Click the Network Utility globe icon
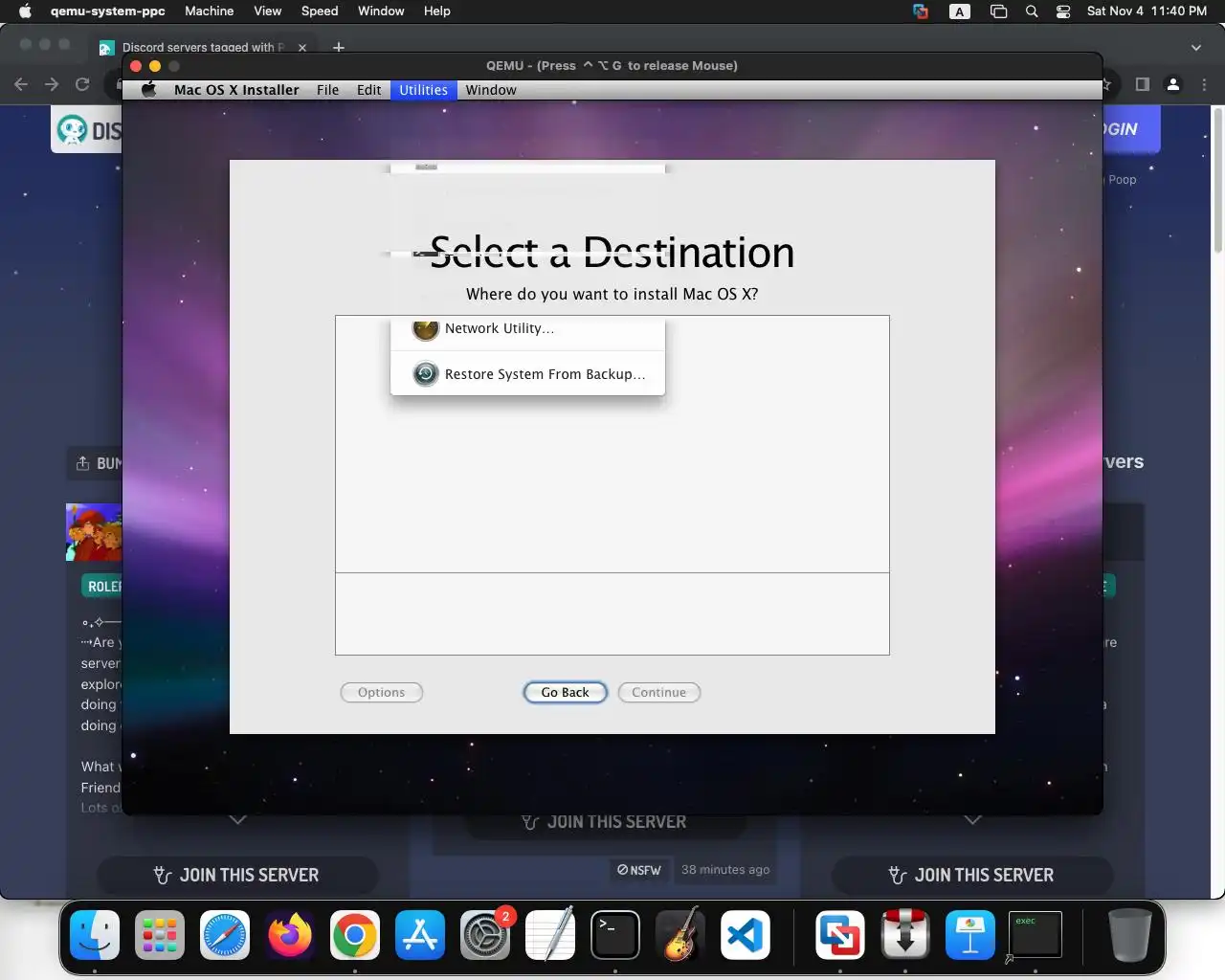 coord(425,328)
